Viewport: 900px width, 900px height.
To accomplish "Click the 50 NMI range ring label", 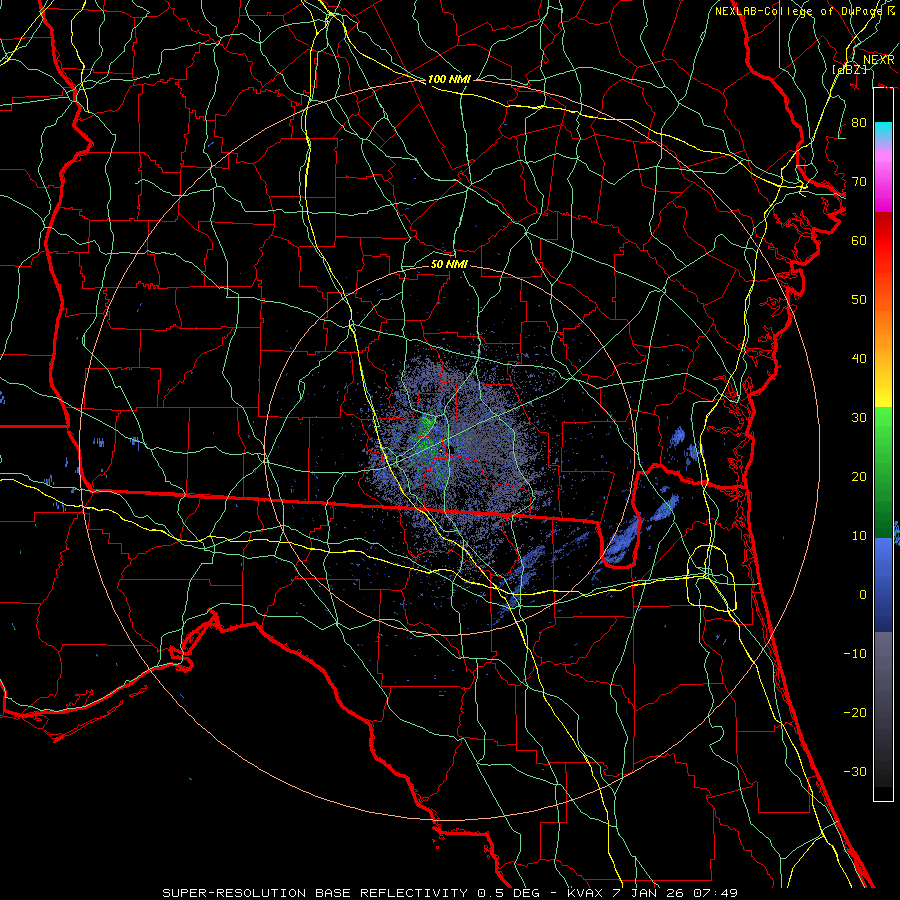I will coord(449,264).
